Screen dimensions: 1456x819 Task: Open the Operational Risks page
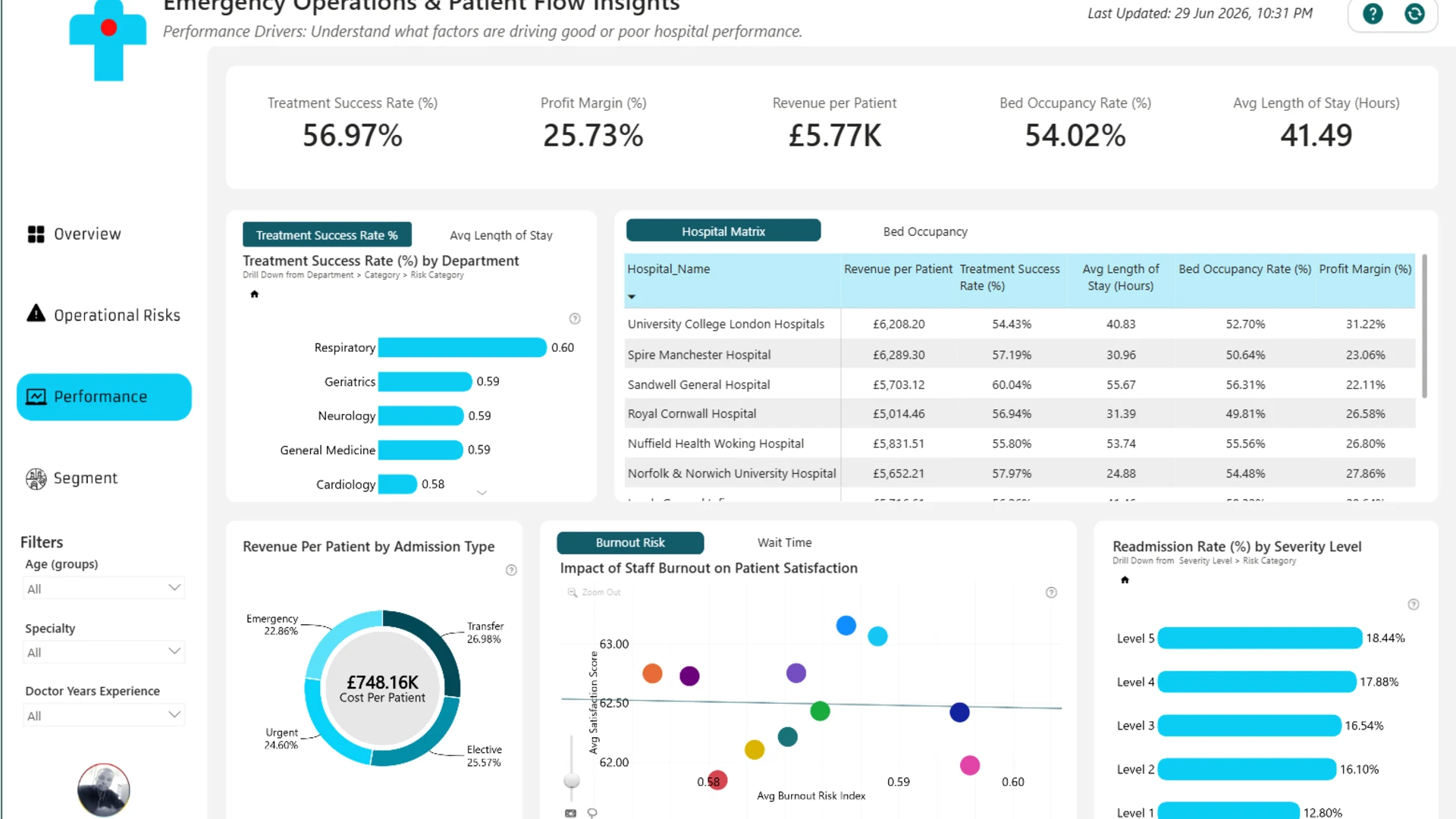click(104, 315)
